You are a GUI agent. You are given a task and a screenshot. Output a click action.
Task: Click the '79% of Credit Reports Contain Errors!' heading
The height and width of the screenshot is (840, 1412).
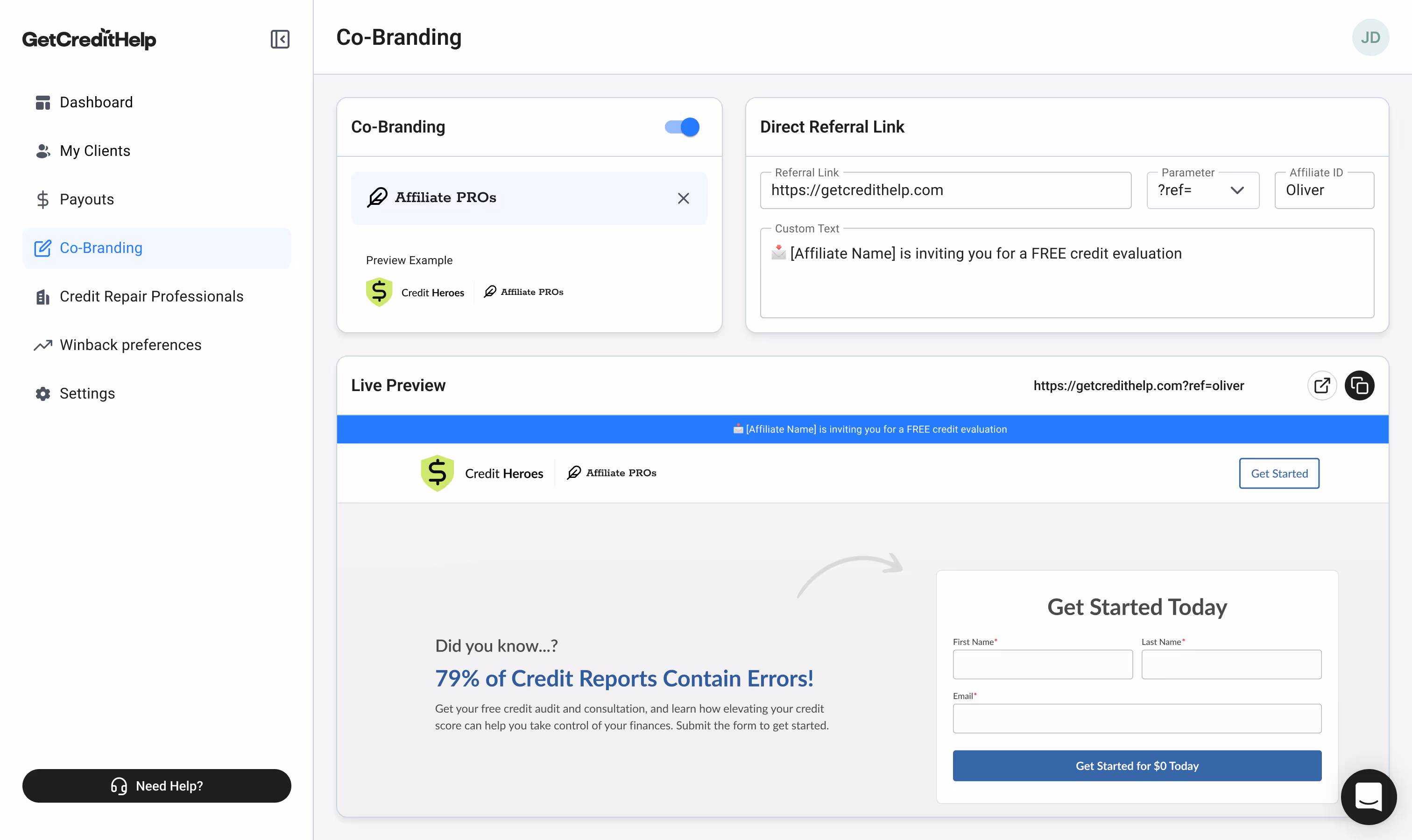click(x=624, y=678)
